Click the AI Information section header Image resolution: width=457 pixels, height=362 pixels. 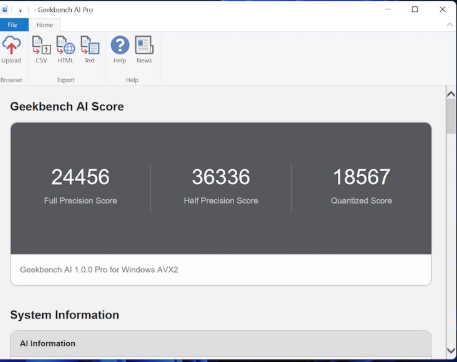tap(221, 344)
